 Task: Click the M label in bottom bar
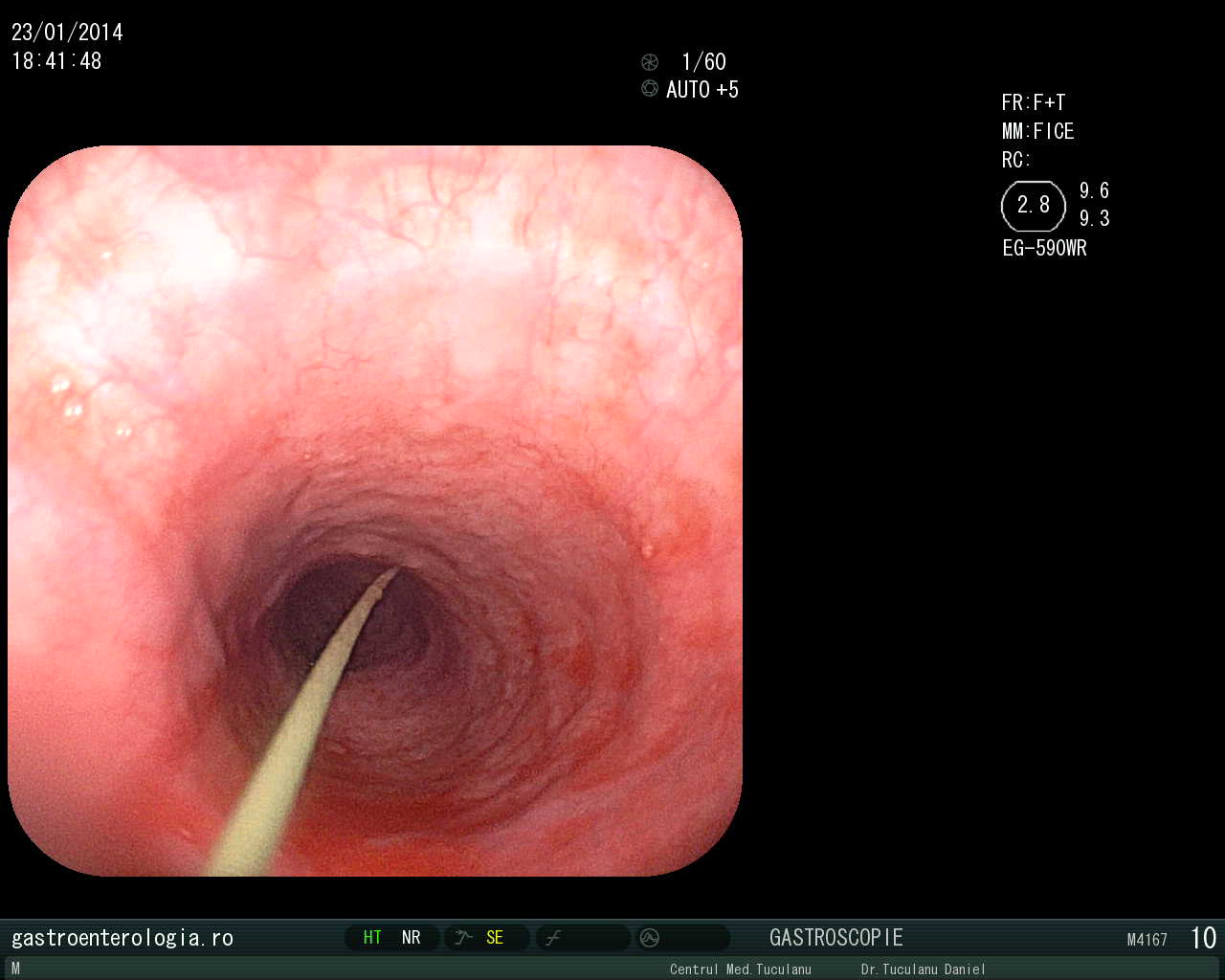click(15, 969)
